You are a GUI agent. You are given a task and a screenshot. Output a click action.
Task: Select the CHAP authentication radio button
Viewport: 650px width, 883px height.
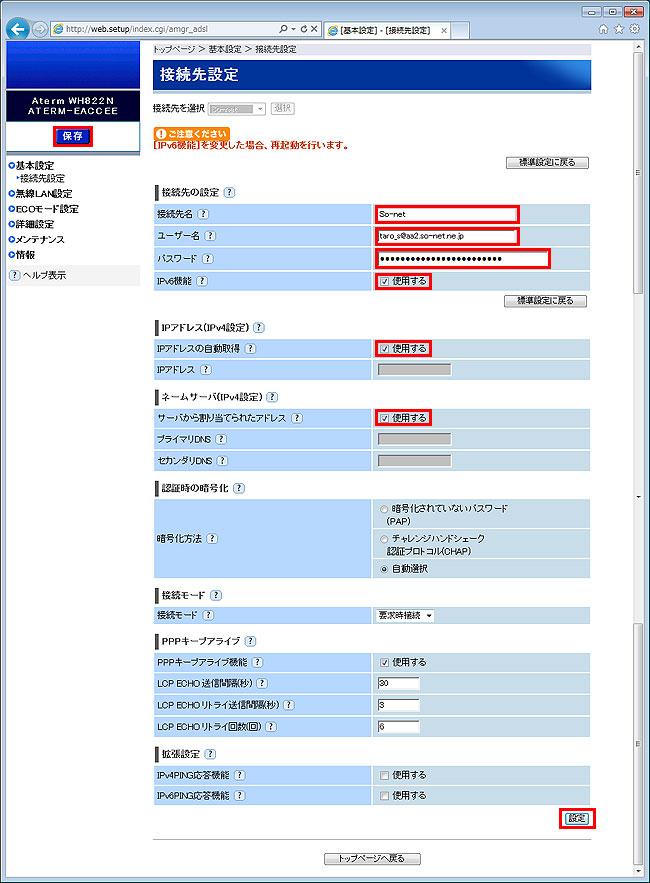385,538
